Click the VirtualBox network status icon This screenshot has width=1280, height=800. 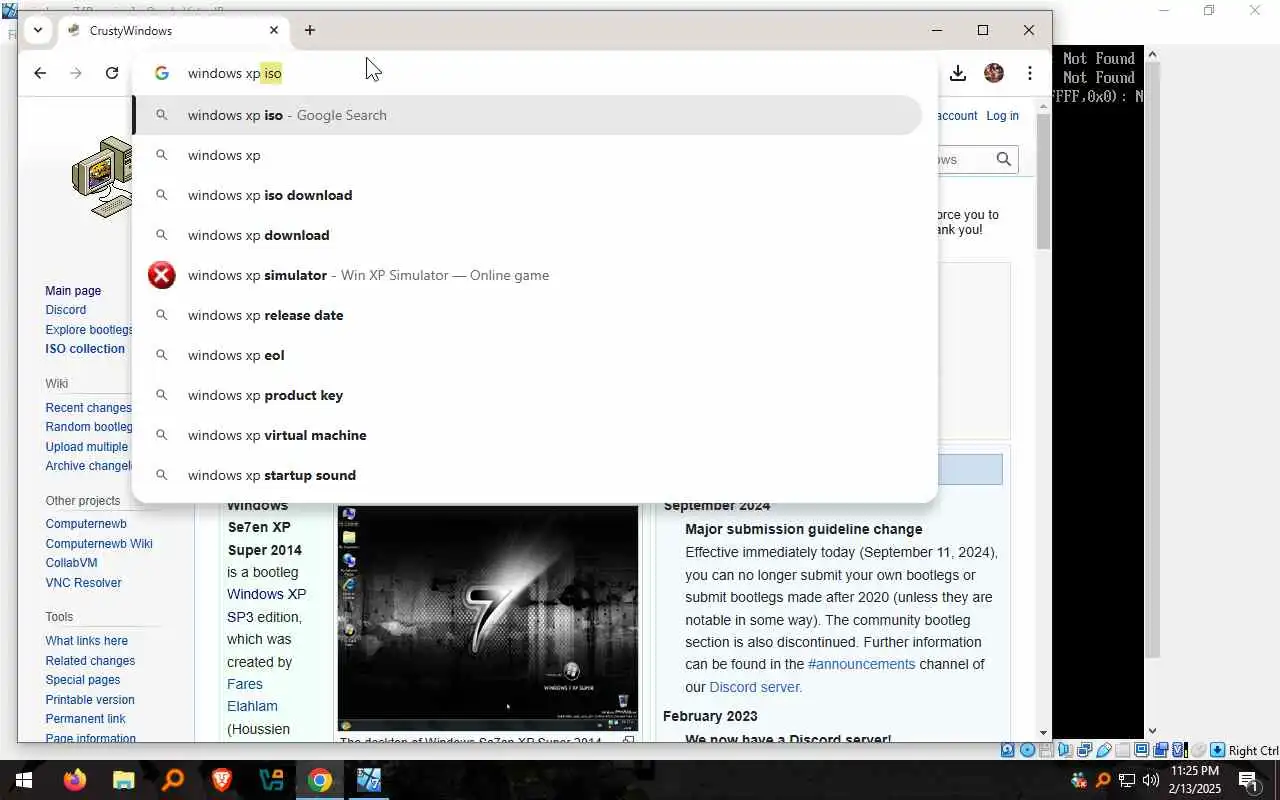coord(1084,750)
